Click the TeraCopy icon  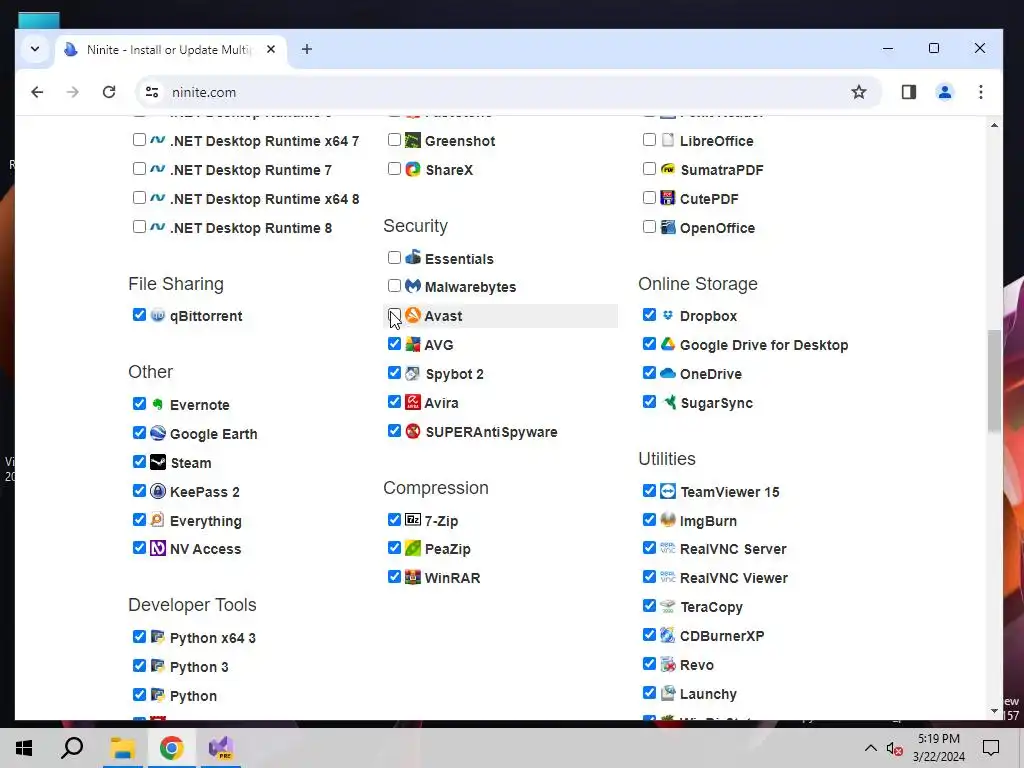click(667, 607)
